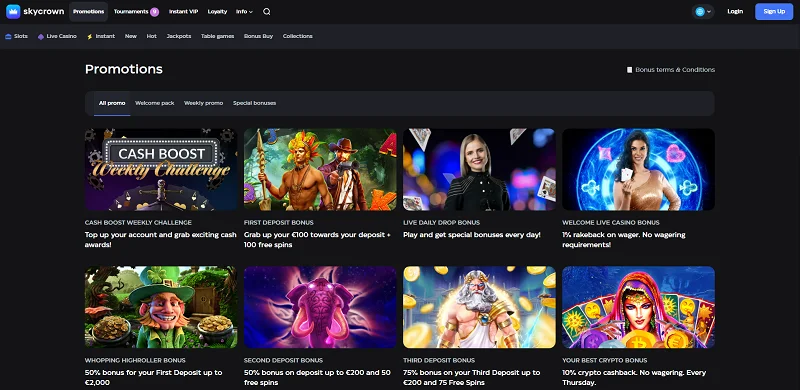This screenshot has height=390, width=800.
Task: Click the SECOND DEPOSIT BONUS title
Action: [283, 360]
